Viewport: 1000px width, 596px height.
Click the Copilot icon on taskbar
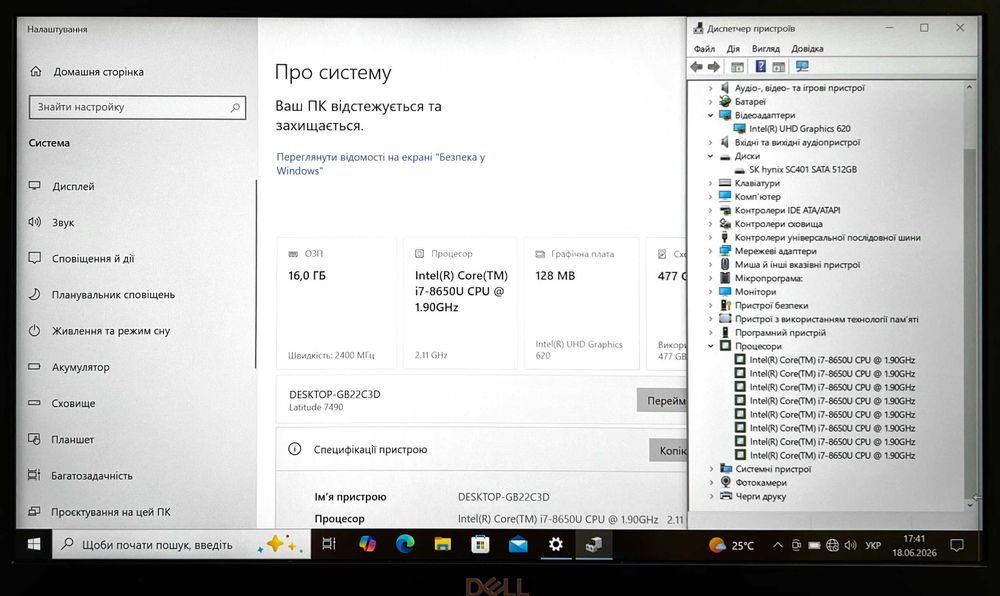[367, 544]
